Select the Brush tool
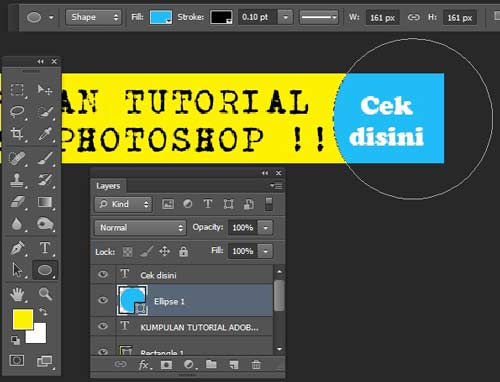 pos(45,158)
